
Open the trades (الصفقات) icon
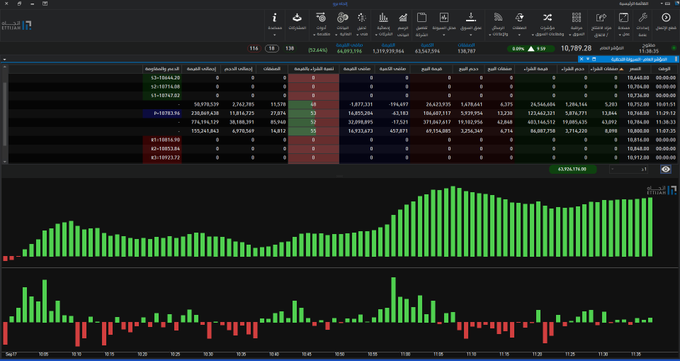point(519,17)
